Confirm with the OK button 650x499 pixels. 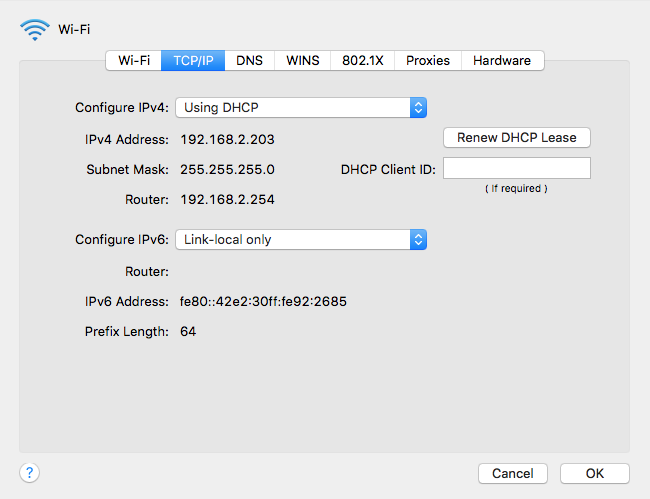pyautogui.click(x=595, y=473)
